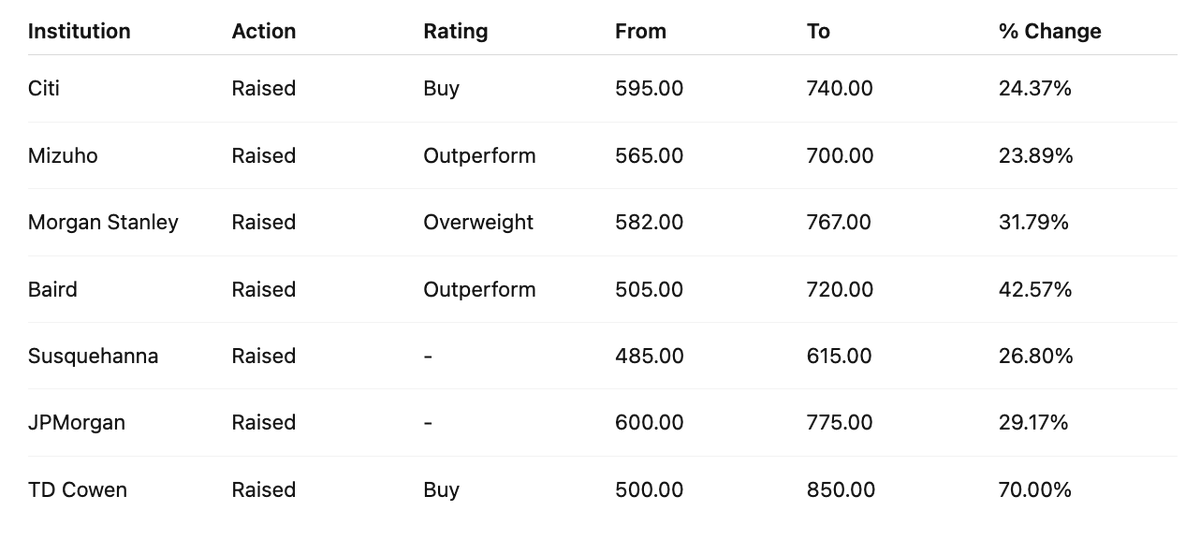The image size is (1200, 554).
Task: Click the Rating column header
Action: [456, 31]
